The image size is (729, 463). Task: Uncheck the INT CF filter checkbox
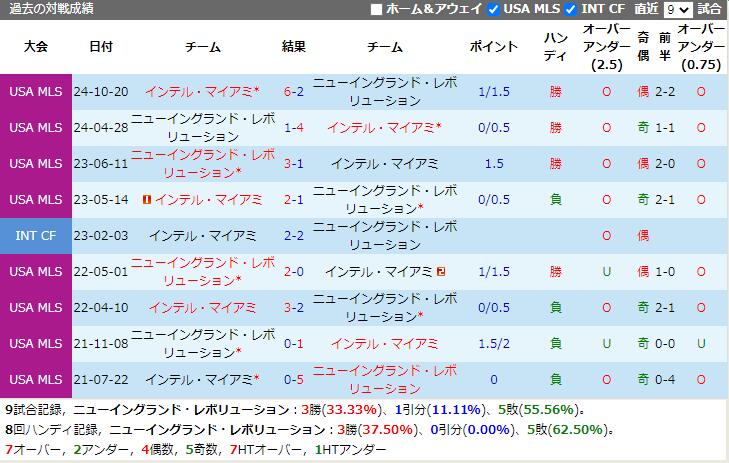tap(570, 9)
